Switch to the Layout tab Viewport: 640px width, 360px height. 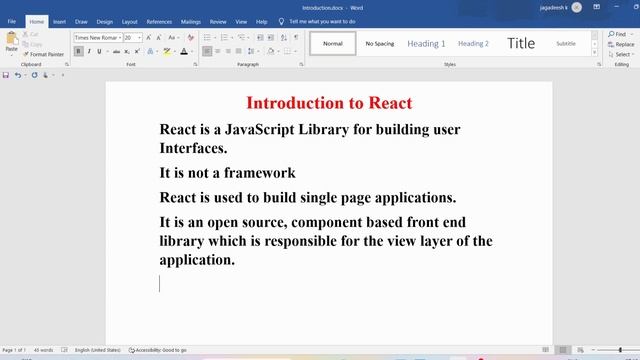click(x=129, y=22)
